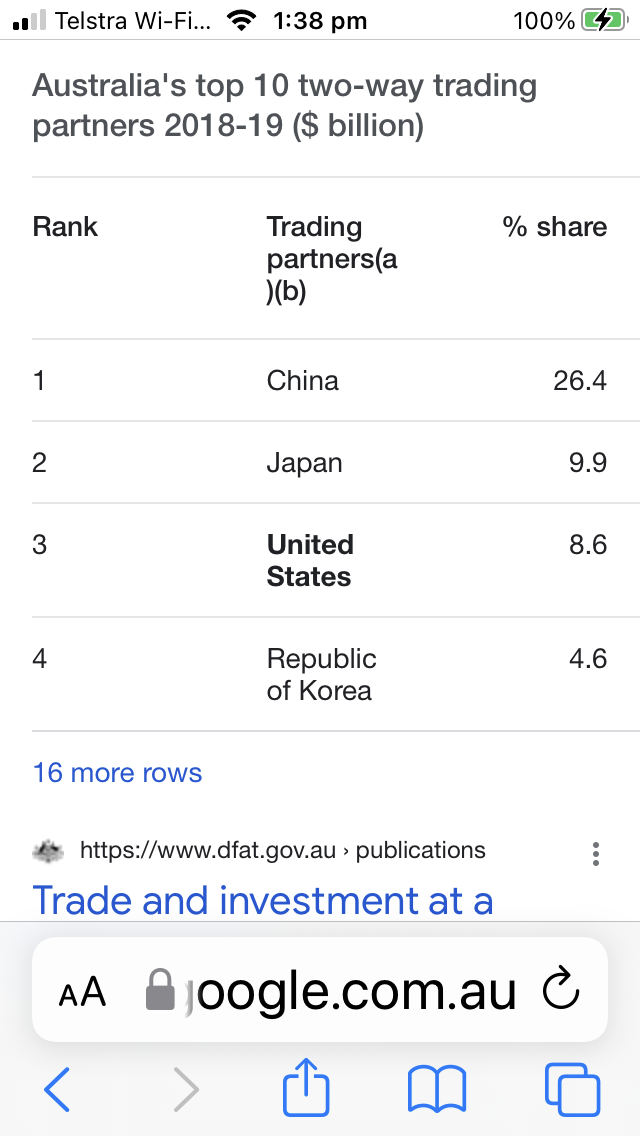Tap the Wi-Fi status icon
Screen dimensions: 640x1136
[242, 21]
